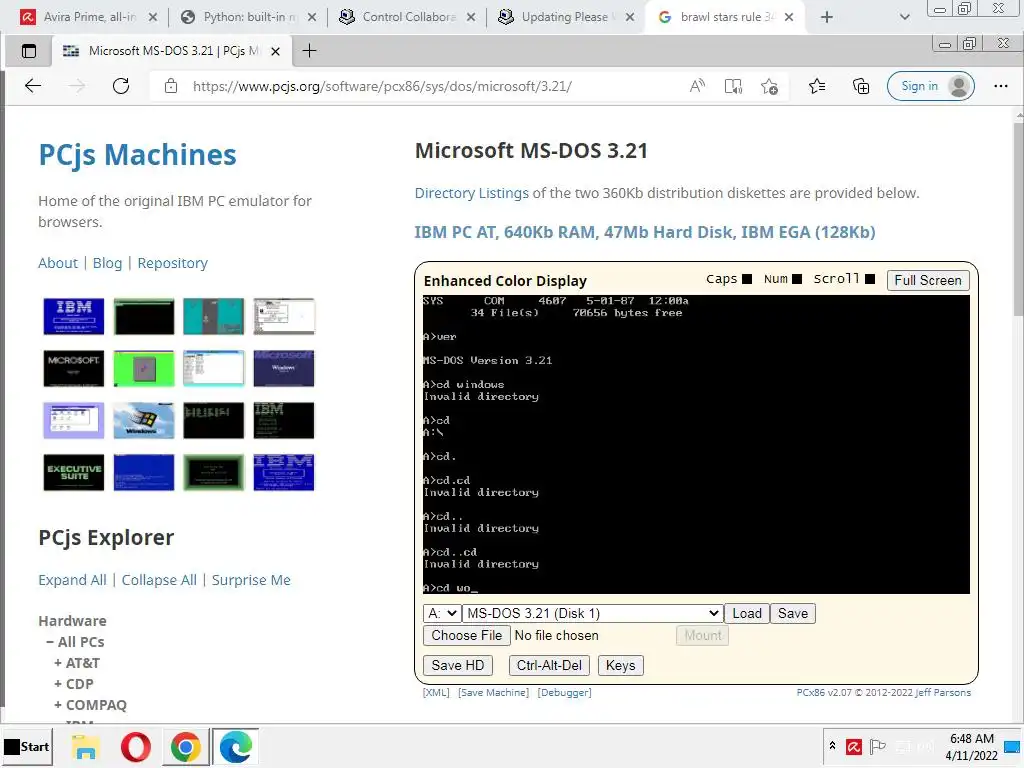The image size is (1024, 768).
Task: Open tab search chevron in Chrome window
Action: [x=904, y=17]
